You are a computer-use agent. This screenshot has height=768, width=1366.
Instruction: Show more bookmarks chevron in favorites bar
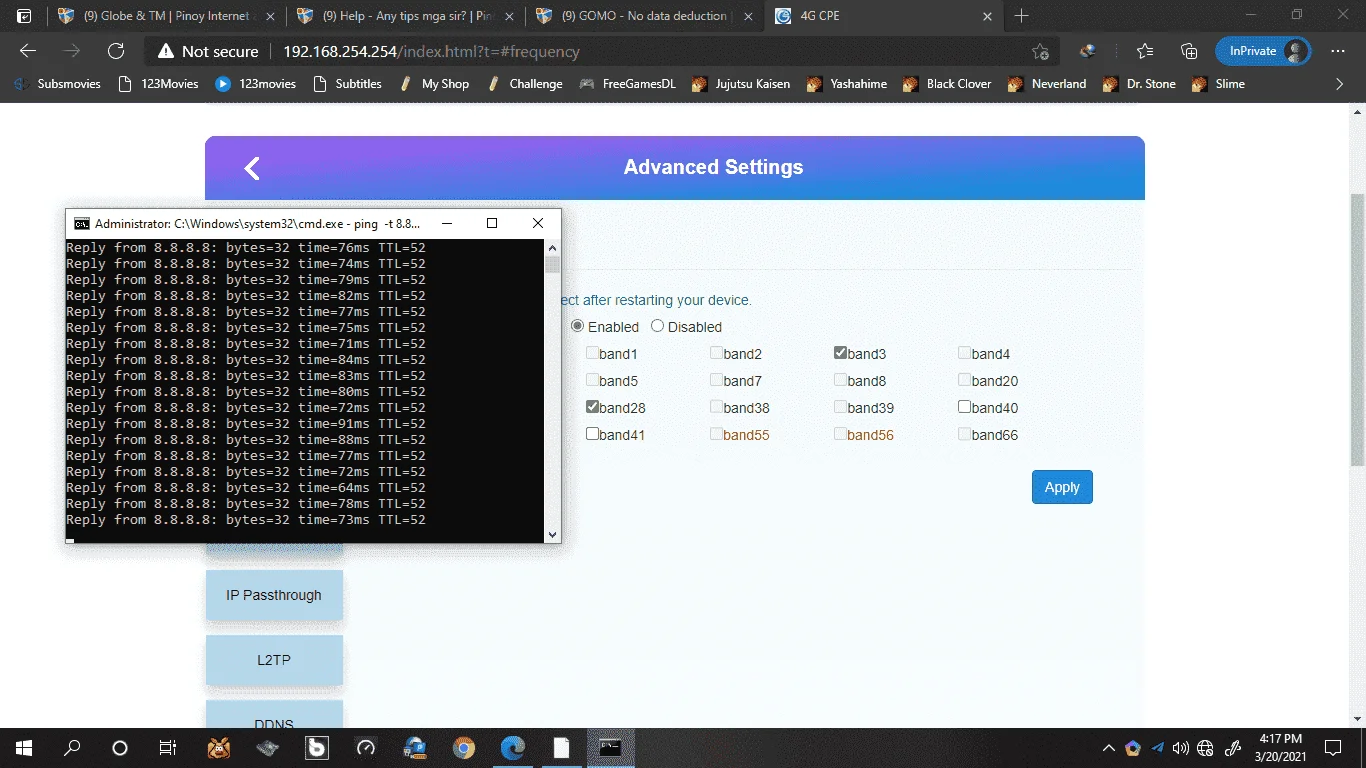1340,84
